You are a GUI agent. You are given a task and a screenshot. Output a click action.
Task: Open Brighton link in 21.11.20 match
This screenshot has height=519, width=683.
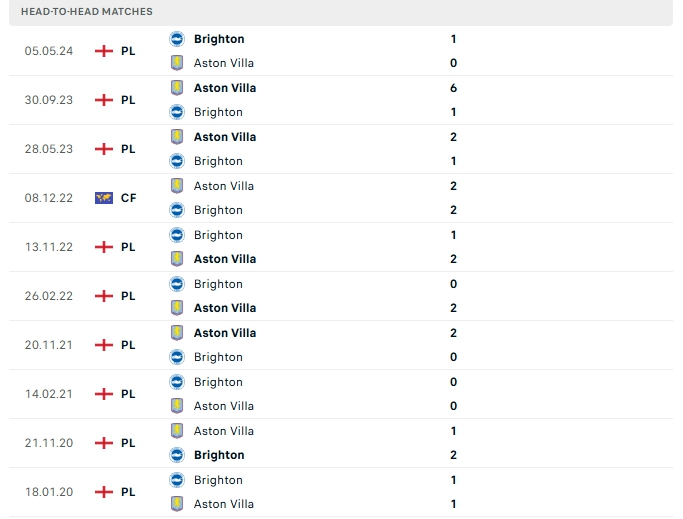click(219, 455)
